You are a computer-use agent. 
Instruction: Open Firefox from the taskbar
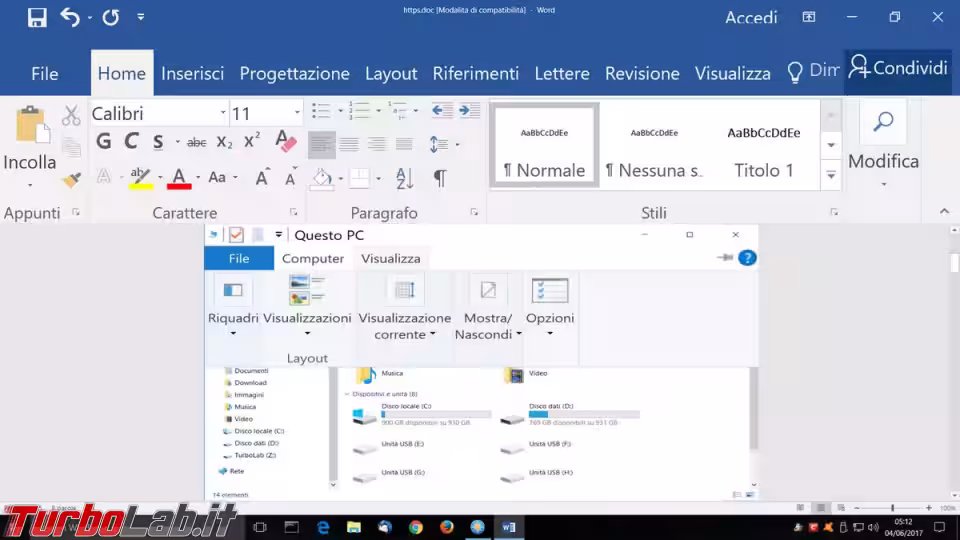446,527
